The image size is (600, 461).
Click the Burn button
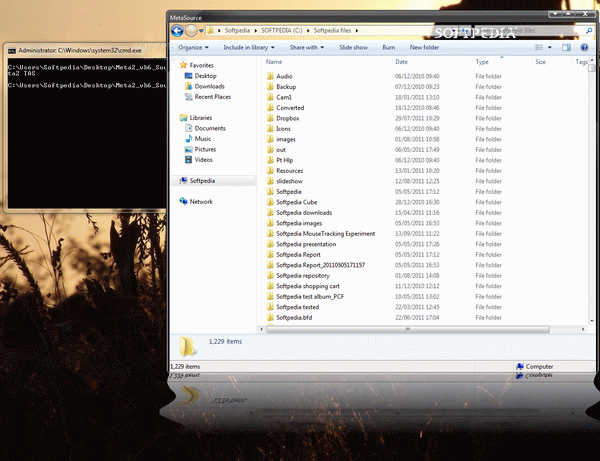(x=388, y=47)
